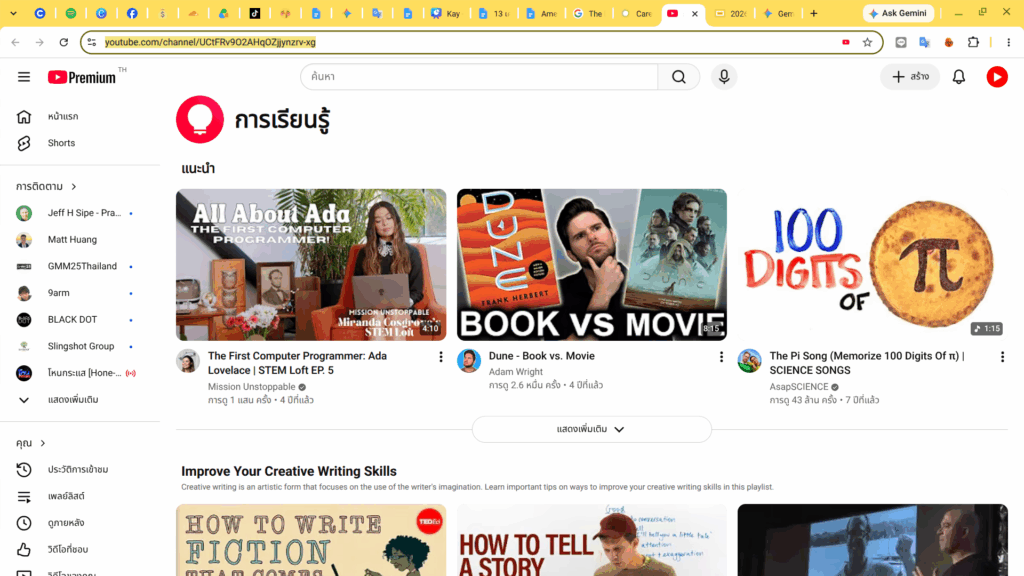Open the account avatar menu
Screen dimensions: 1024x576
[997, 77]
